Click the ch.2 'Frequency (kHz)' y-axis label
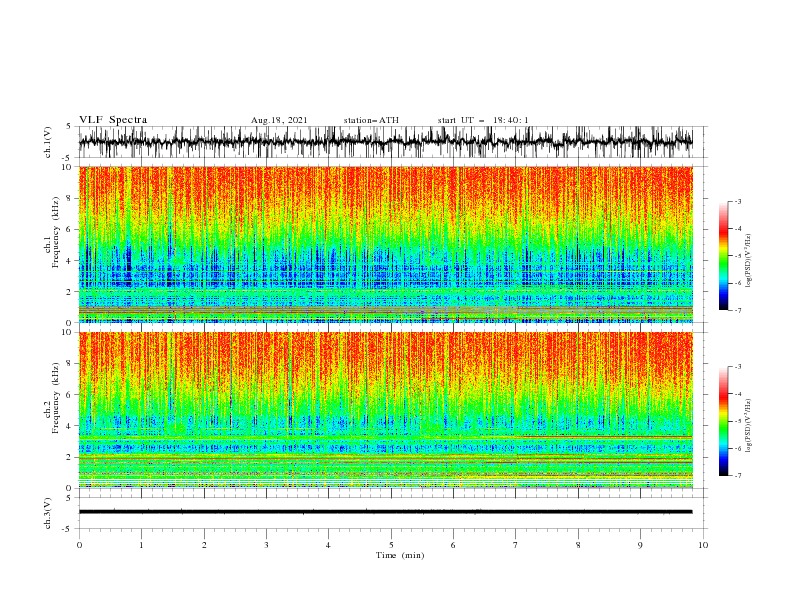The width and height of the screenshot is (792, 612). click(x=56, y=398)
